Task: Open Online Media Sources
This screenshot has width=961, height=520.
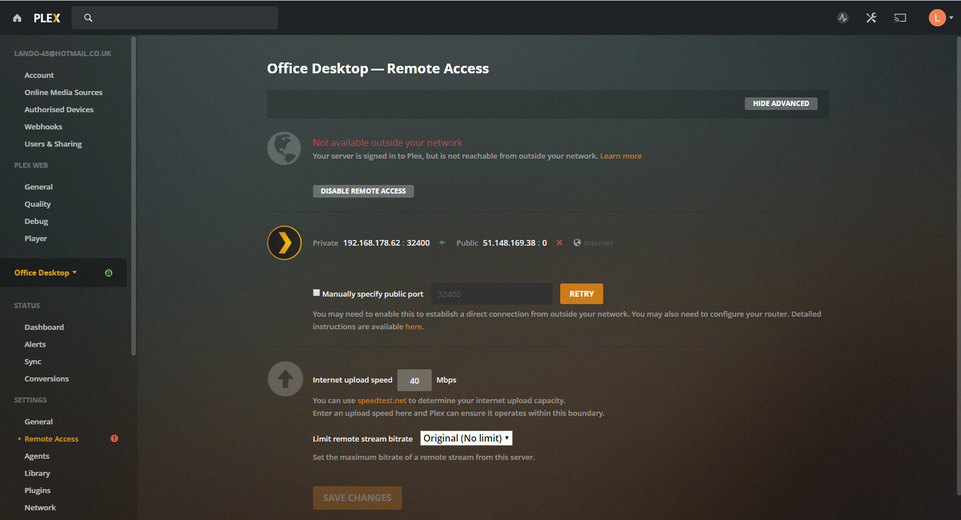Action: [63, 92]
